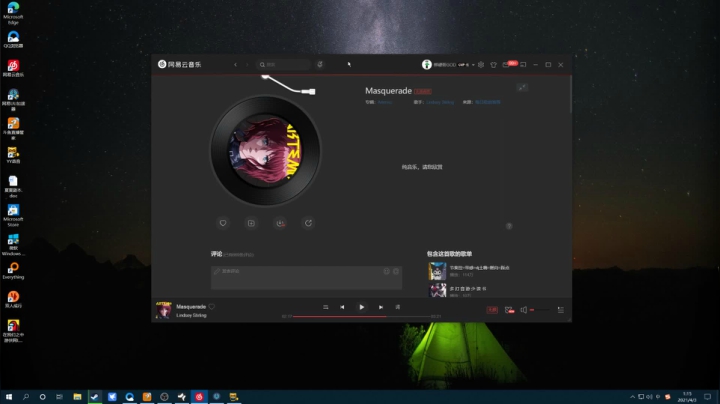
Task: Click the album cover thumbnail in player bar
Action: 163,310
